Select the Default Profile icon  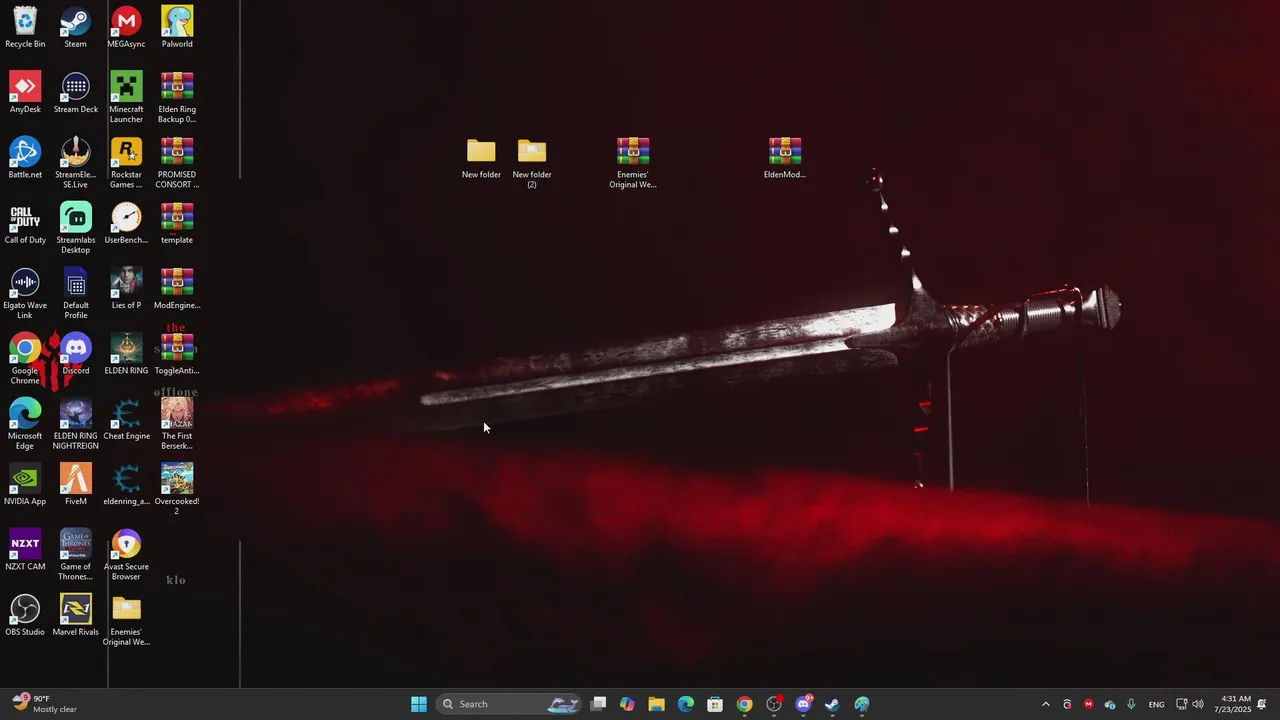[75, 293]
